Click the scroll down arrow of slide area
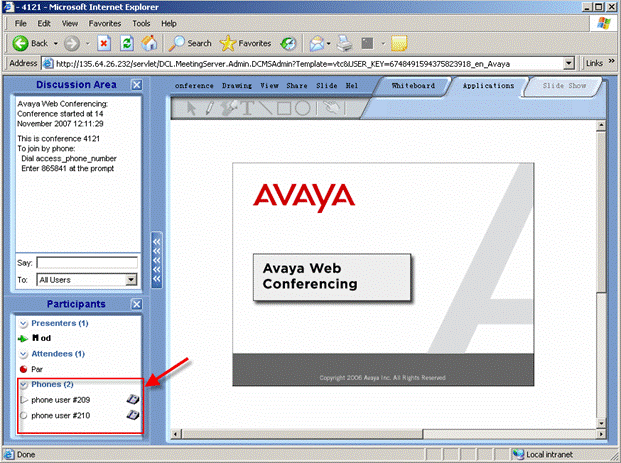This screenshot has height=463, width=621. coord(601,423)
